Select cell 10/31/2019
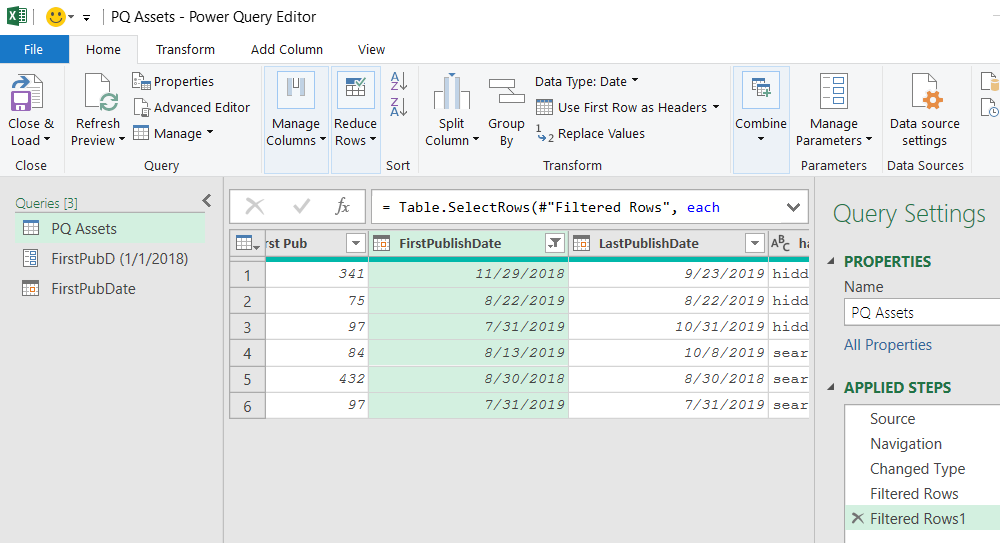Viewport: 1000px width, 543px height. pyautogui.click(x=668, y=327)
